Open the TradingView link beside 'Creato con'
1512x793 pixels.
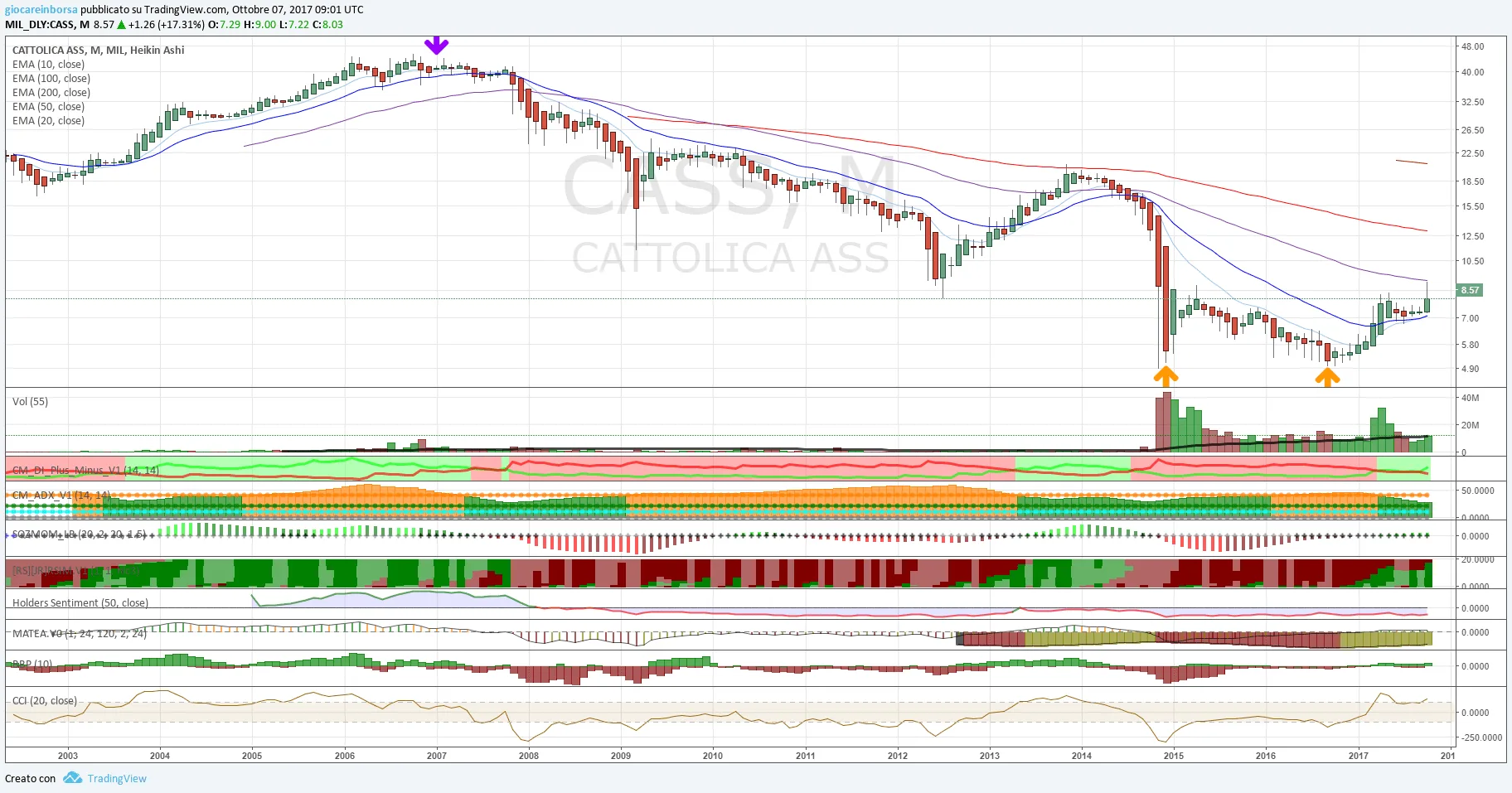117,779
